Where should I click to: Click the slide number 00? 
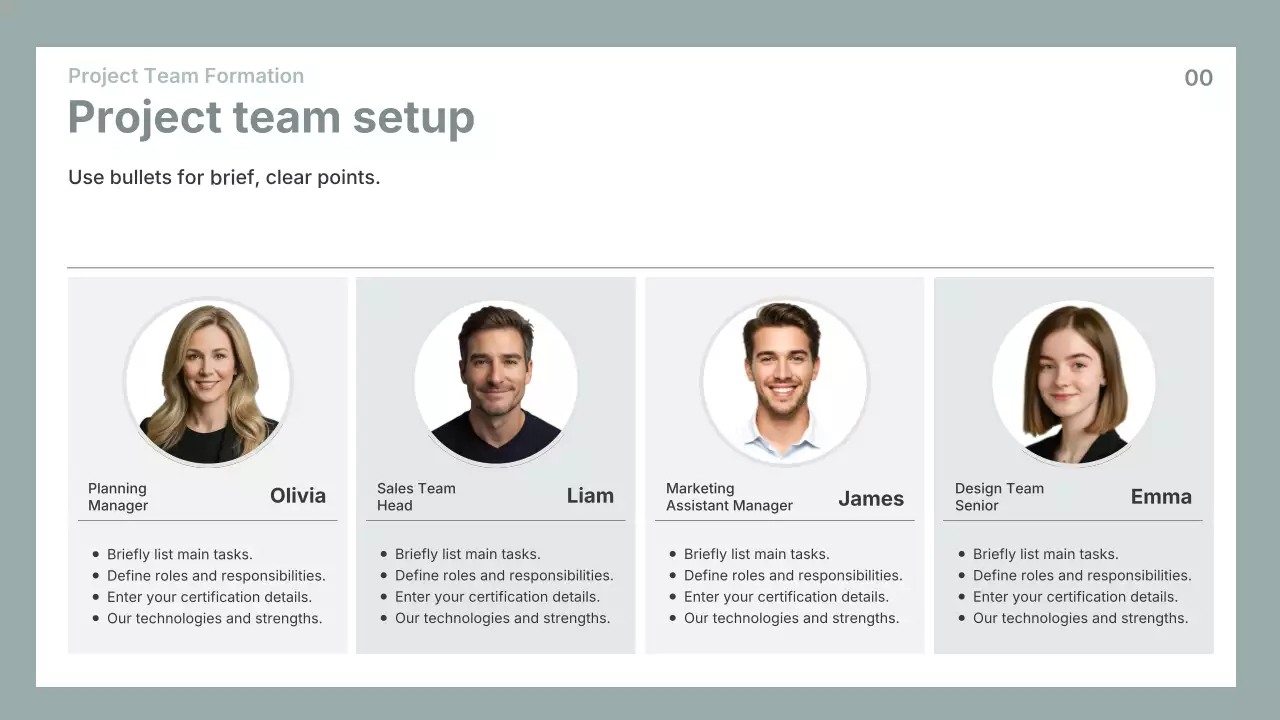pos(1198,78)
